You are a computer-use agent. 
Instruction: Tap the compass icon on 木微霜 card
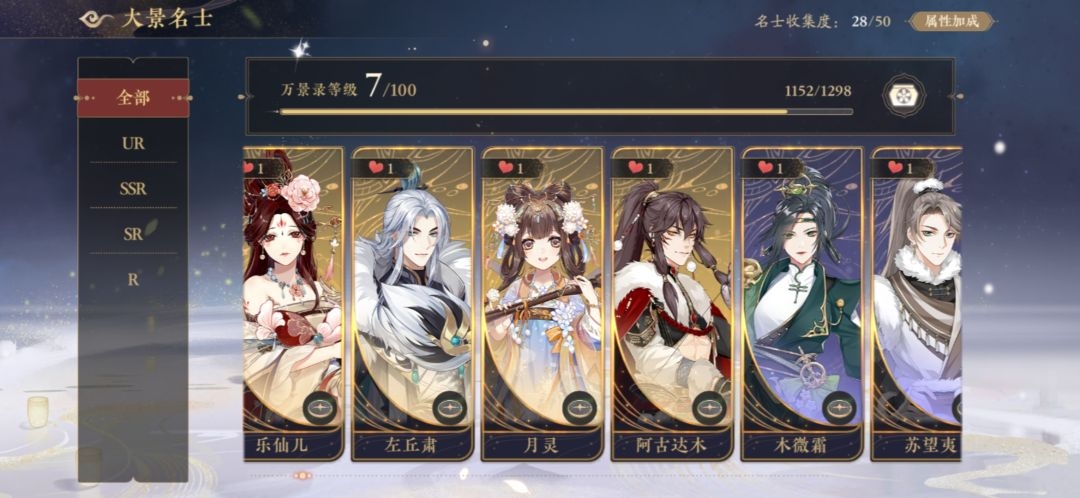838,408
